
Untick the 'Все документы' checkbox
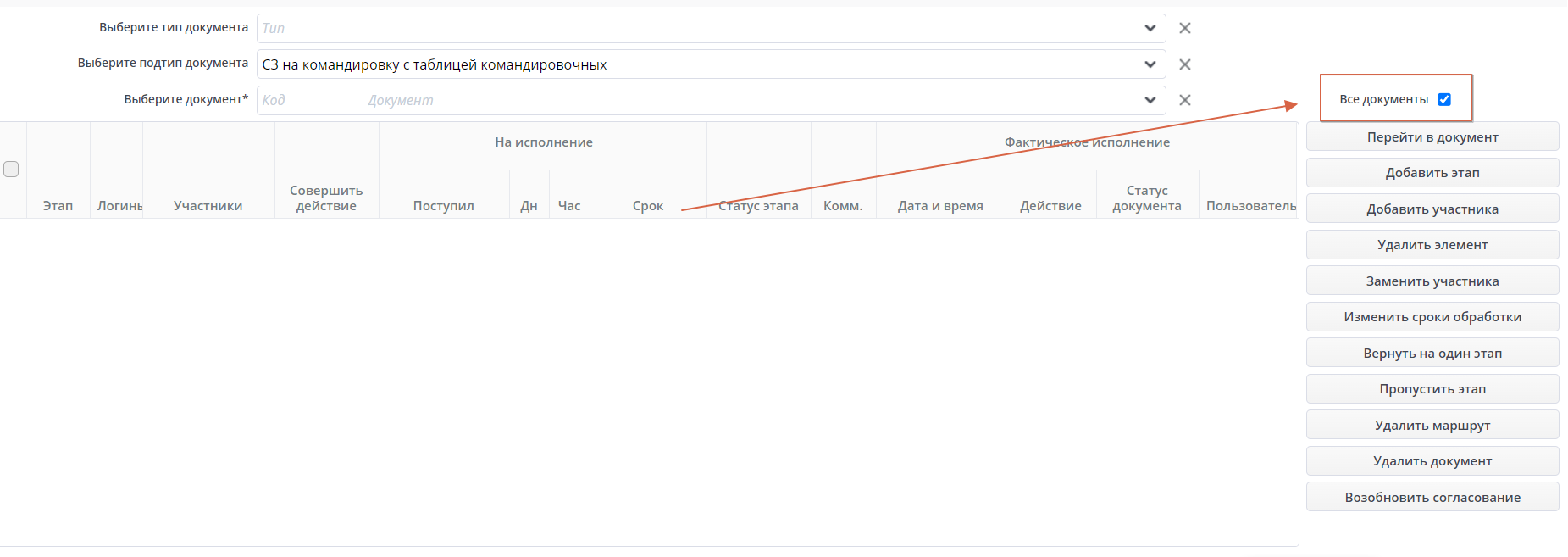click(x=1444, y=99)
